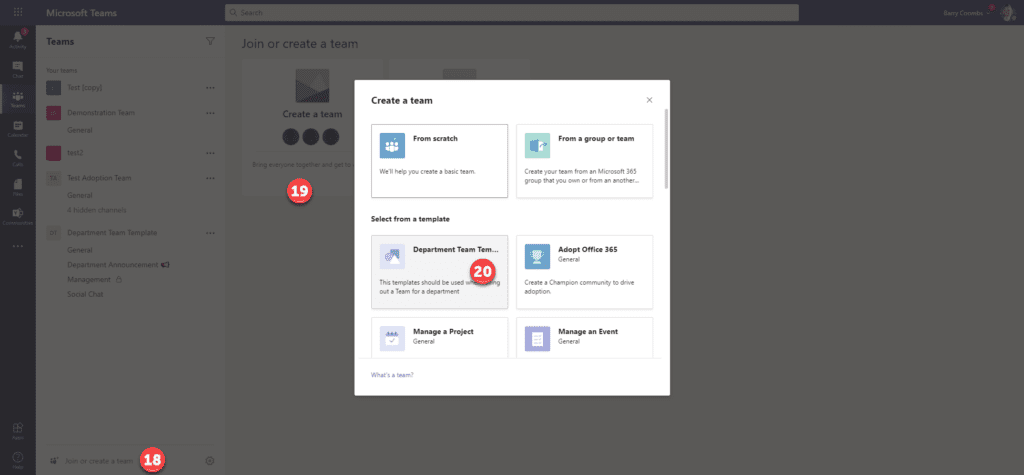Screen dimensions: 1024x475
Task: Click the From scratch people icon
Action: (392, 145)
